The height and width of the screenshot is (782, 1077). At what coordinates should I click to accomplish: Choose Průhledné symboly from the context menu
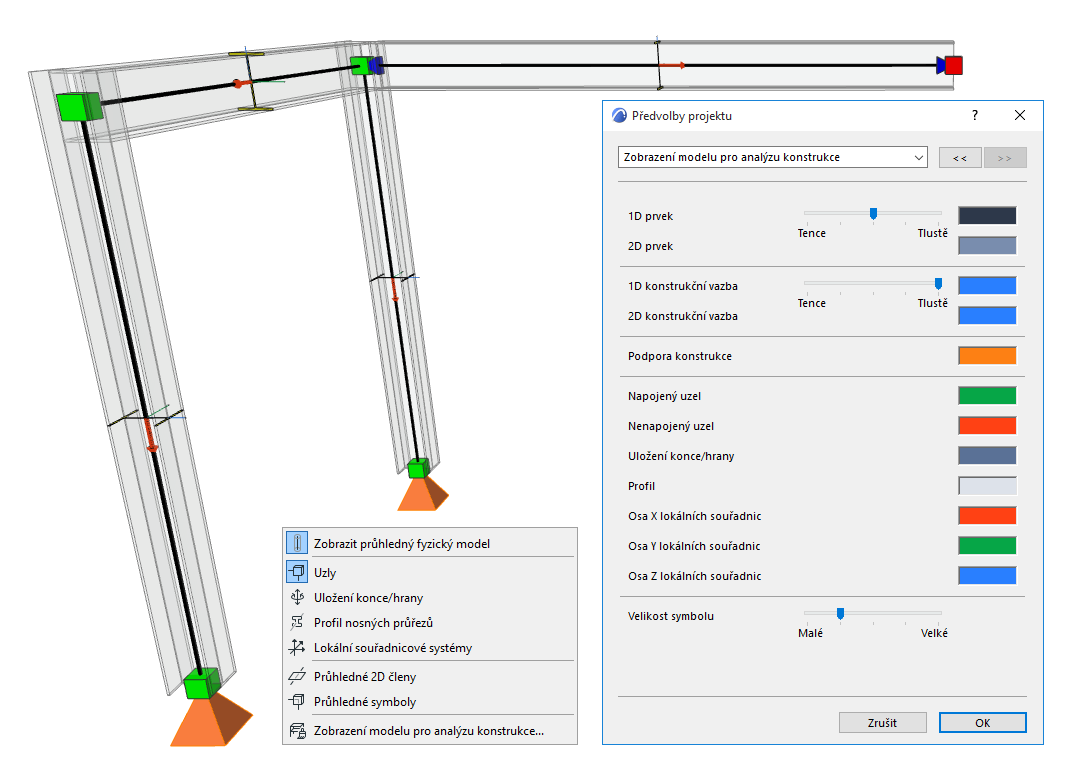[x=365, y=702]
